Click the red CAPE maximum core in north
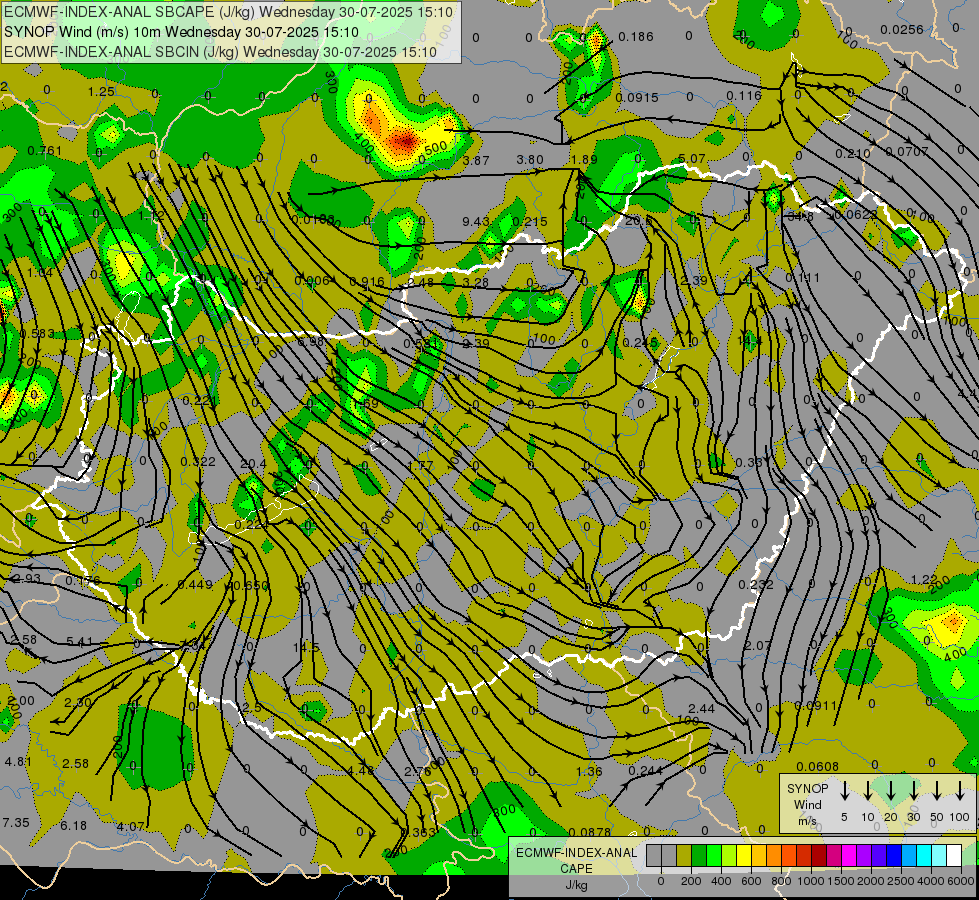Image resolution: width=979 pixels, height=900 pixels. 403,142
